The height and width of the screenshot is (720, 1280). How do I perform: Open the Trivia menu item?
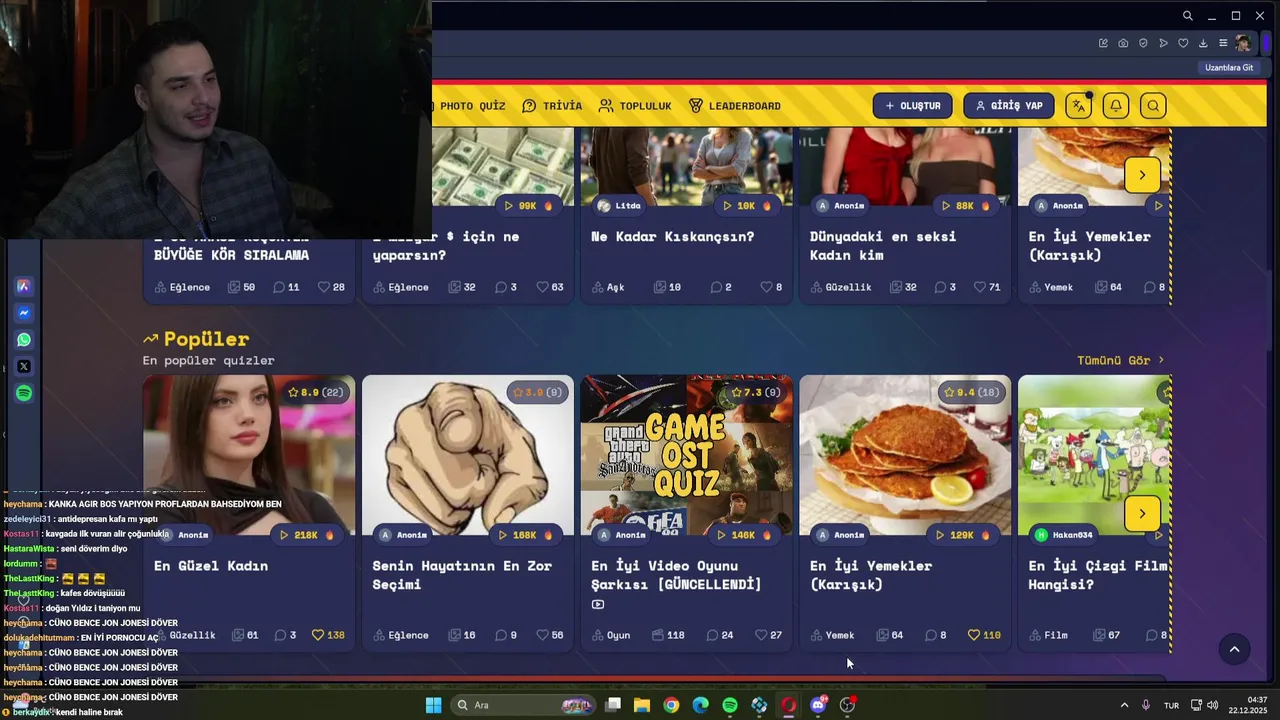click(552, 106)
